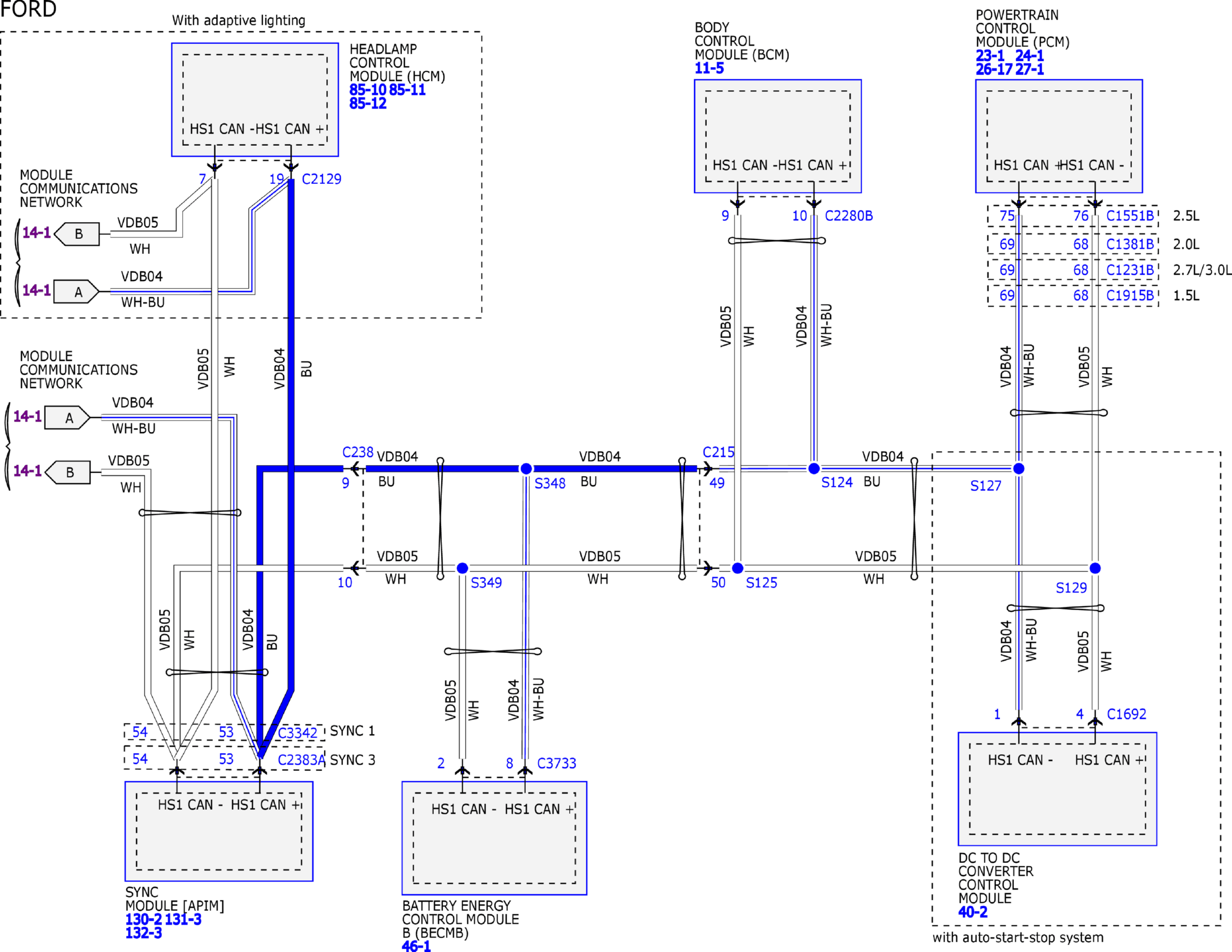1232x952 pixels.
Task: Open BECMB page reference 46-1
Action: 416,946
